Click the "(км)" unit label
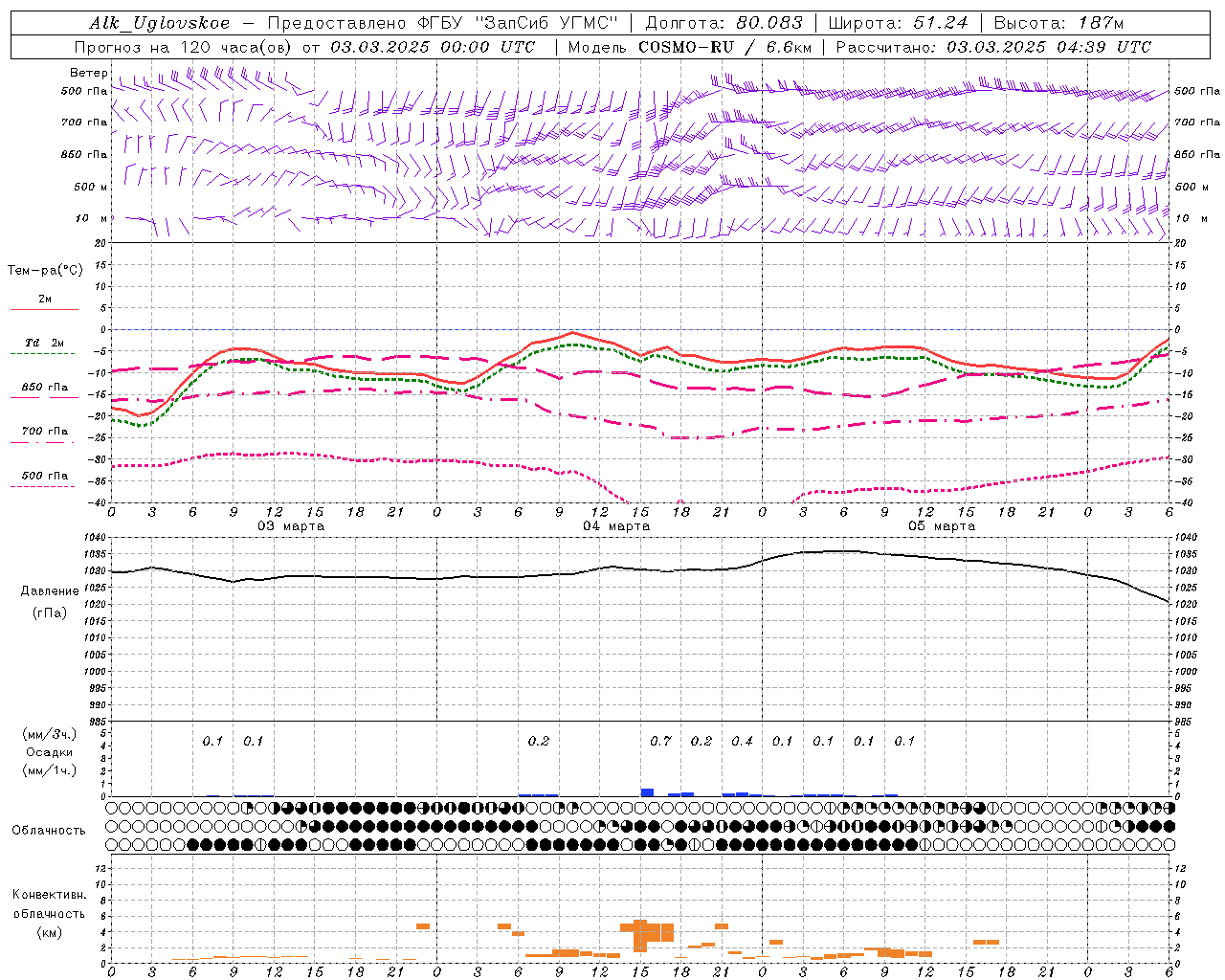Viewport: 1225px width, 980px height. (49, 932)
